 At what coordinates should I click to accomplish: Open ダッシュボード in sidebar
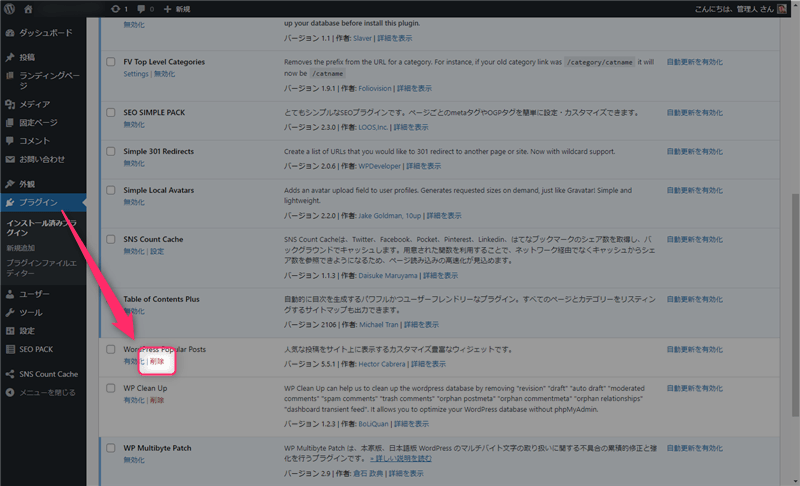coord(43,33)
